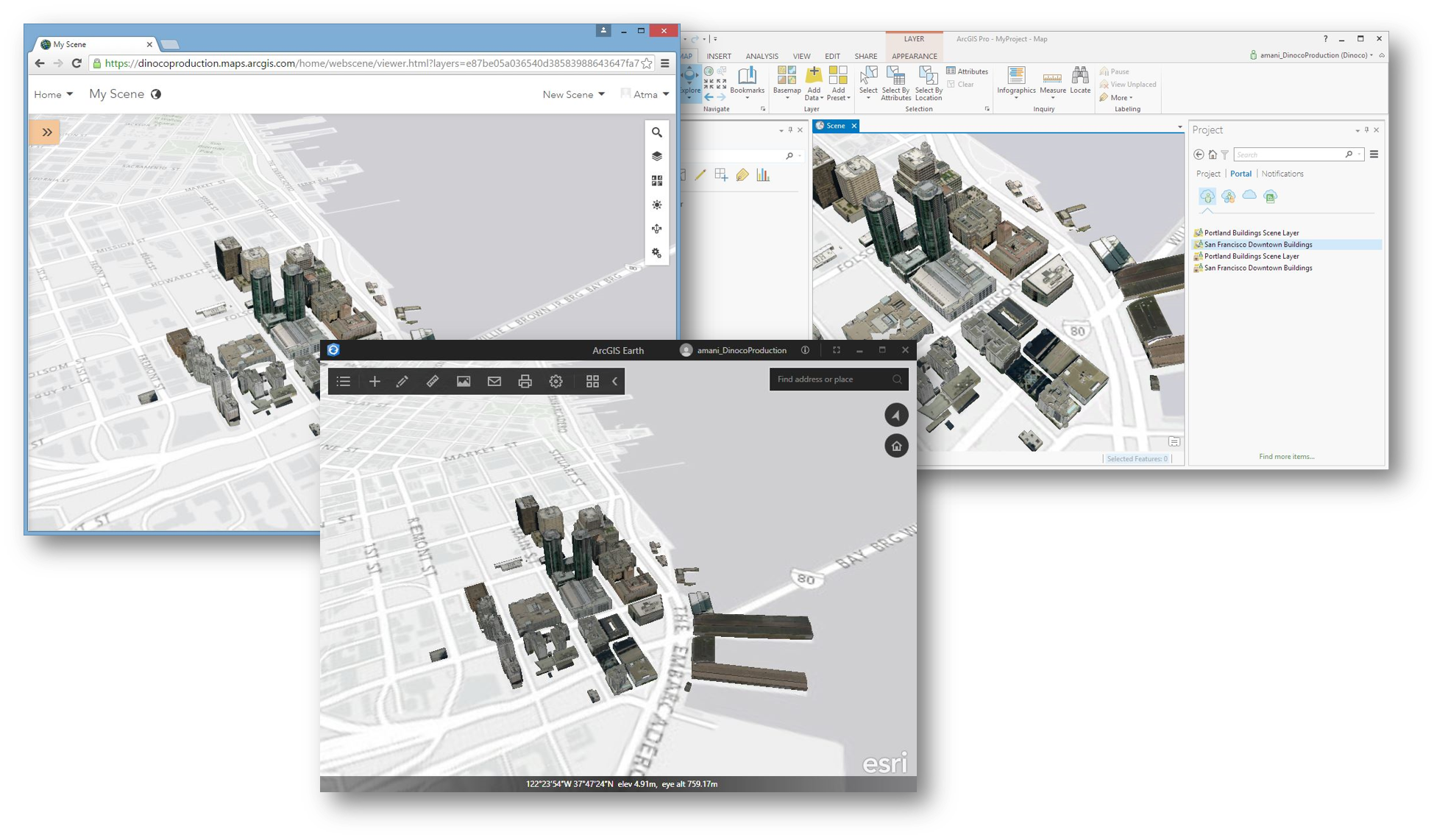Toggle pan/rotate navigation in web scene viewer
This screenshot has width=1437, height=840.
pyautogui.click(x=657, y=229)
